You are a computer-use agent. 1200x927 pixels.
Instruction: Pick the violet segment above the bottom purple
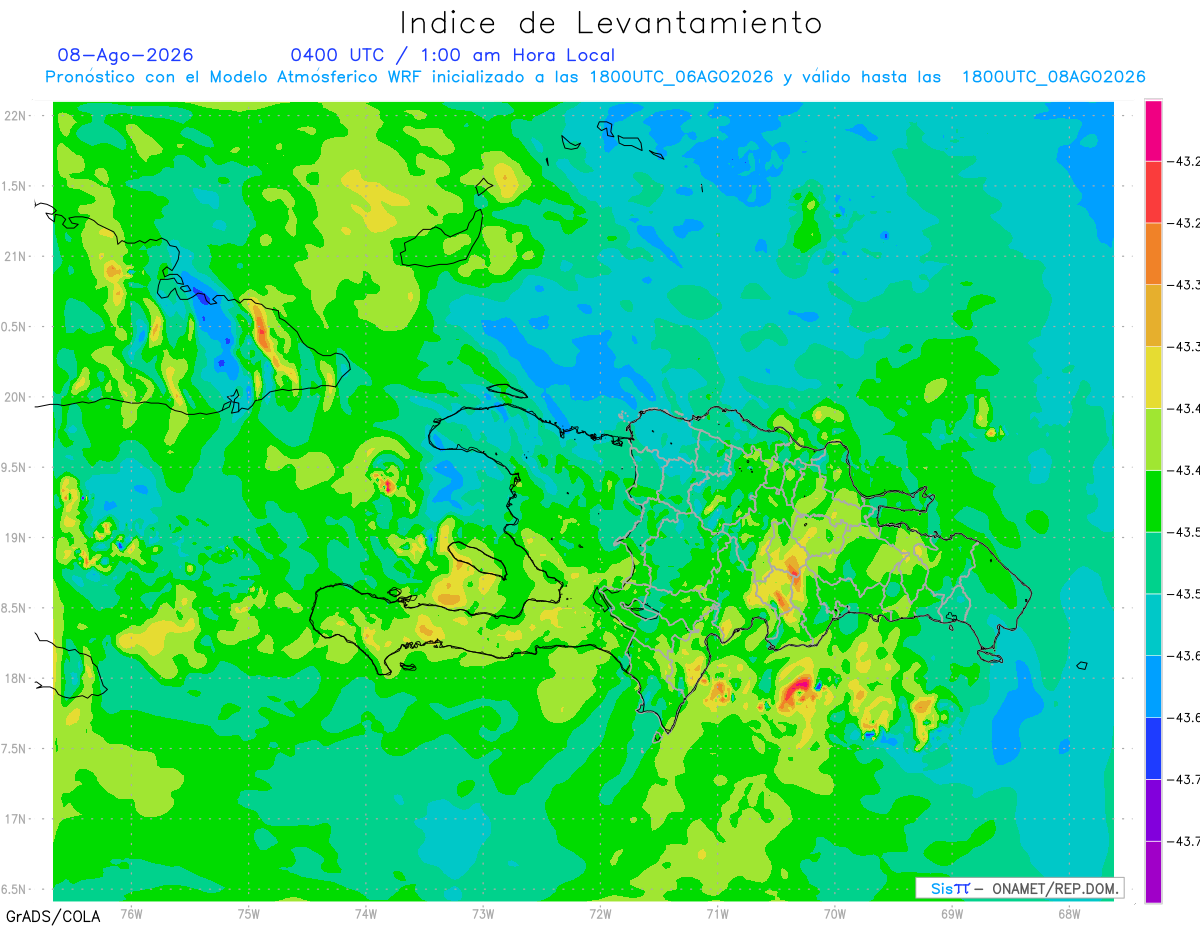pyautogui.click(x=1153, y=810)
